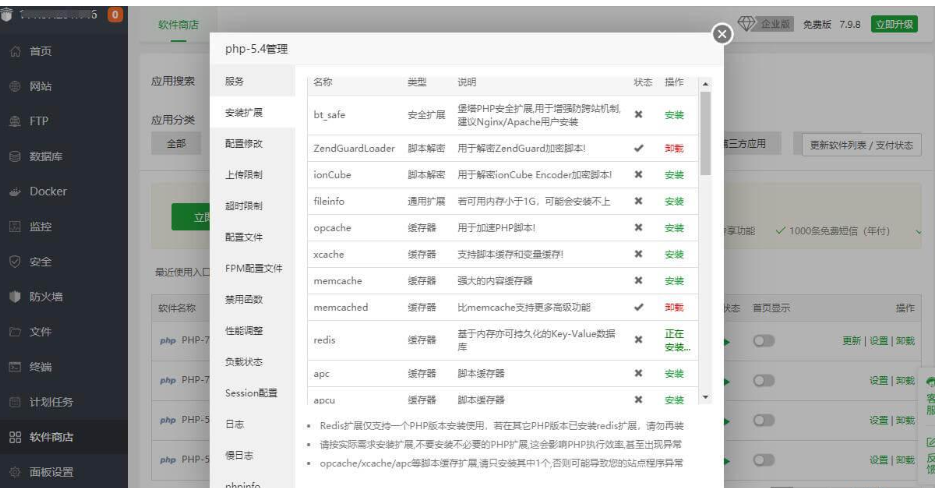The width and height of the screenshot is (937, 488).
Task: Click 安装 link for xcache
Action: tap(674, 254)
